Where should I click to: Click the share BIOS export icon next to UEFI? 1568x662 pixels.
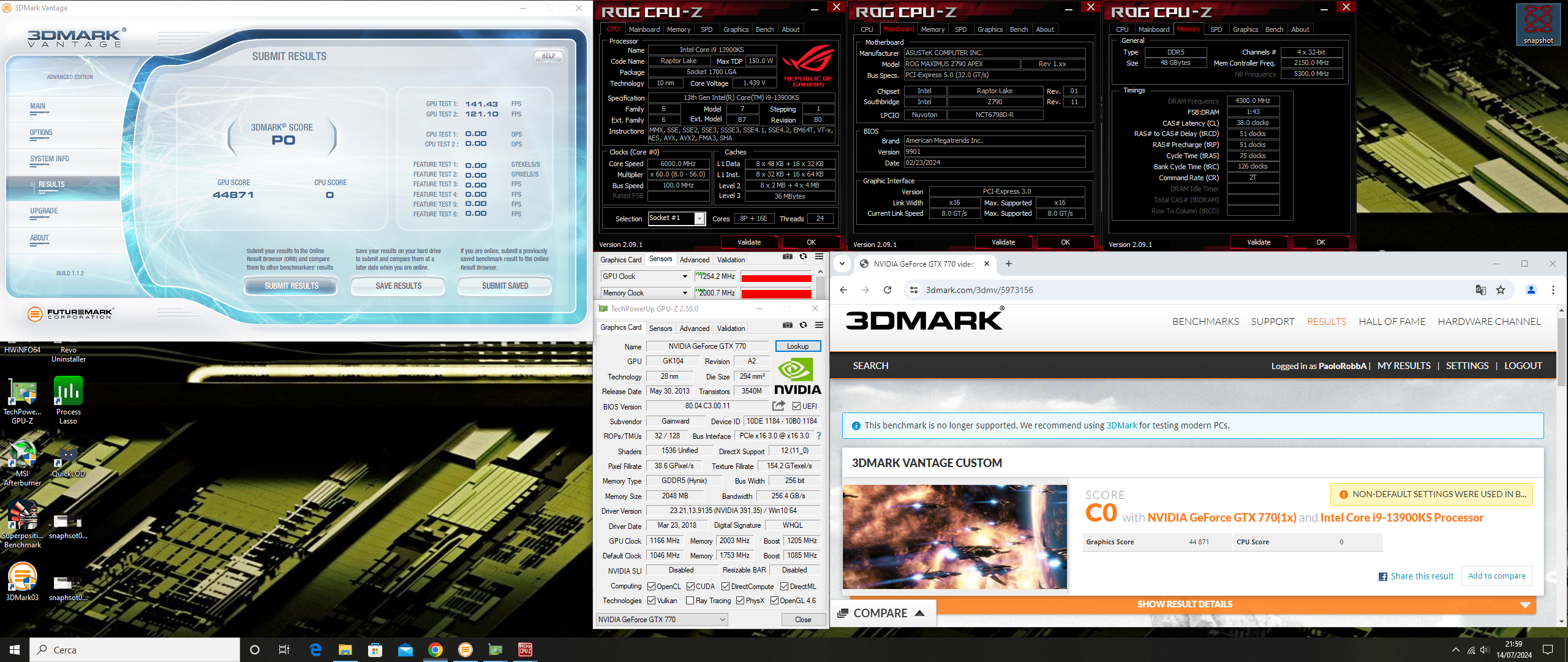(778, 406)
